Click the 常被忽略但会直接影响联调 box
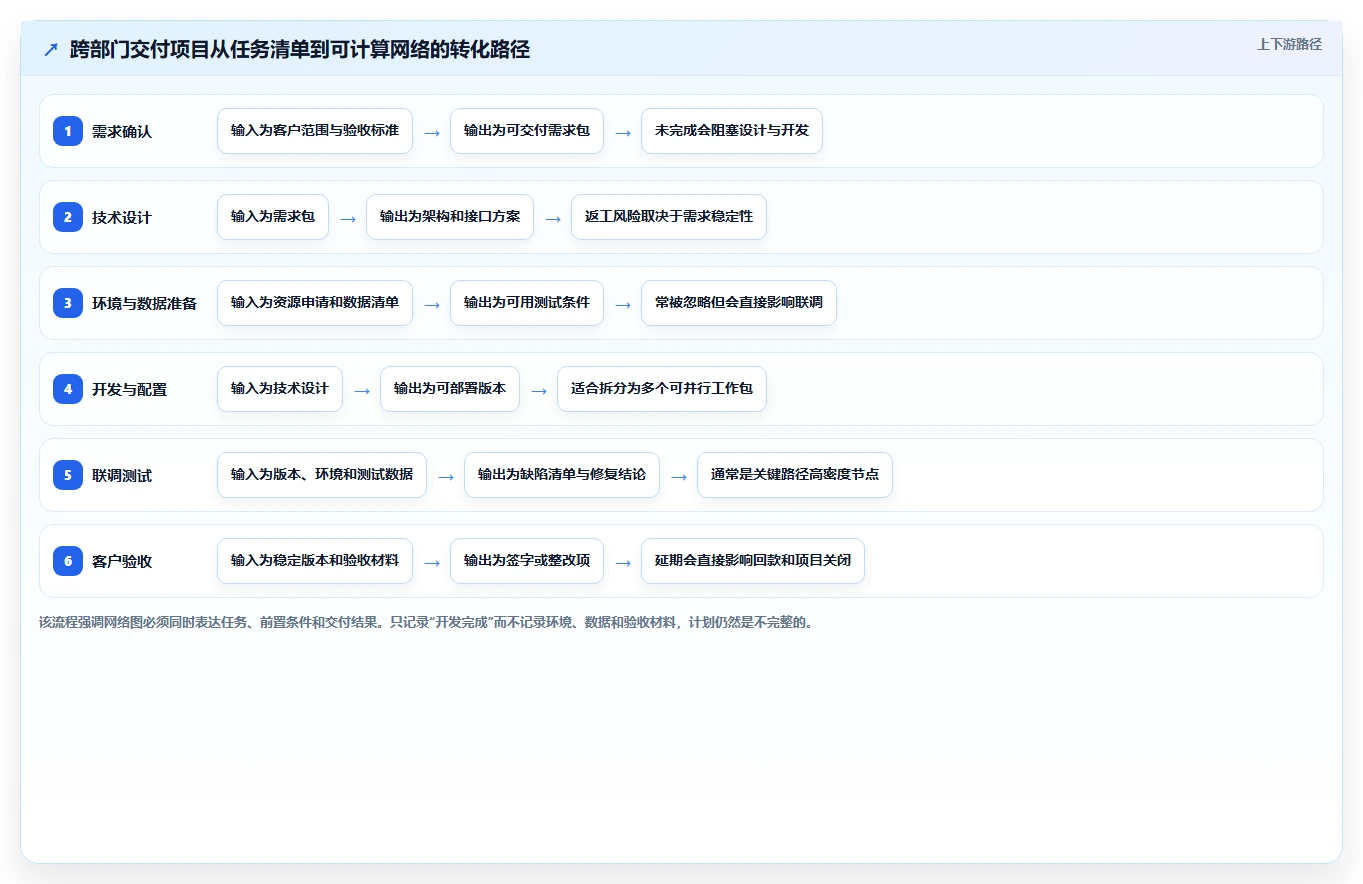Image resolution: width=1363 pixels, height=884 pixels. (739, 303)
